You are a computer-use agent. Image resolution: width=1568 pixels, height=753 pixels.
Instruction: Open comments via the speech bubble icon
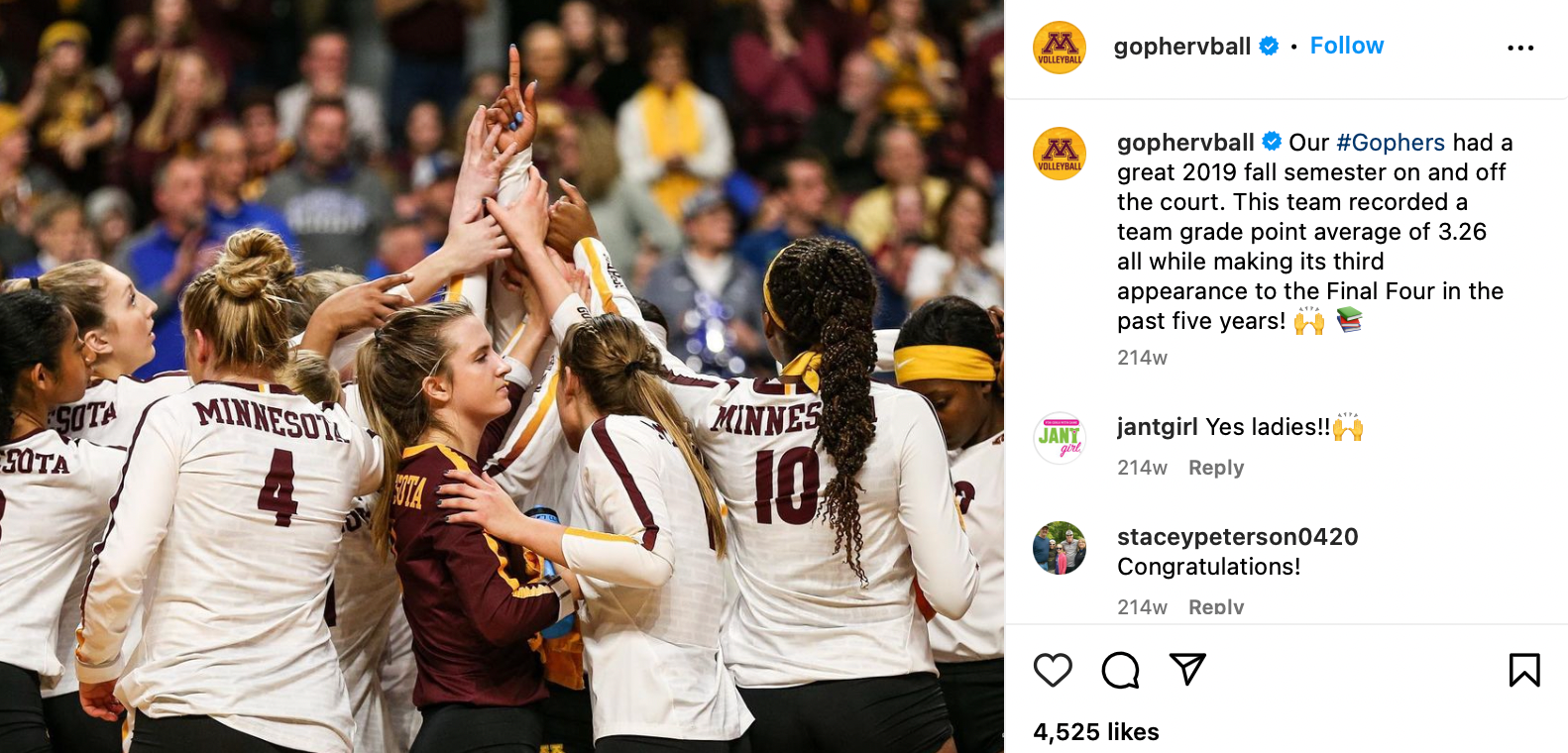pyautogui.click(x=1120, y=671)
